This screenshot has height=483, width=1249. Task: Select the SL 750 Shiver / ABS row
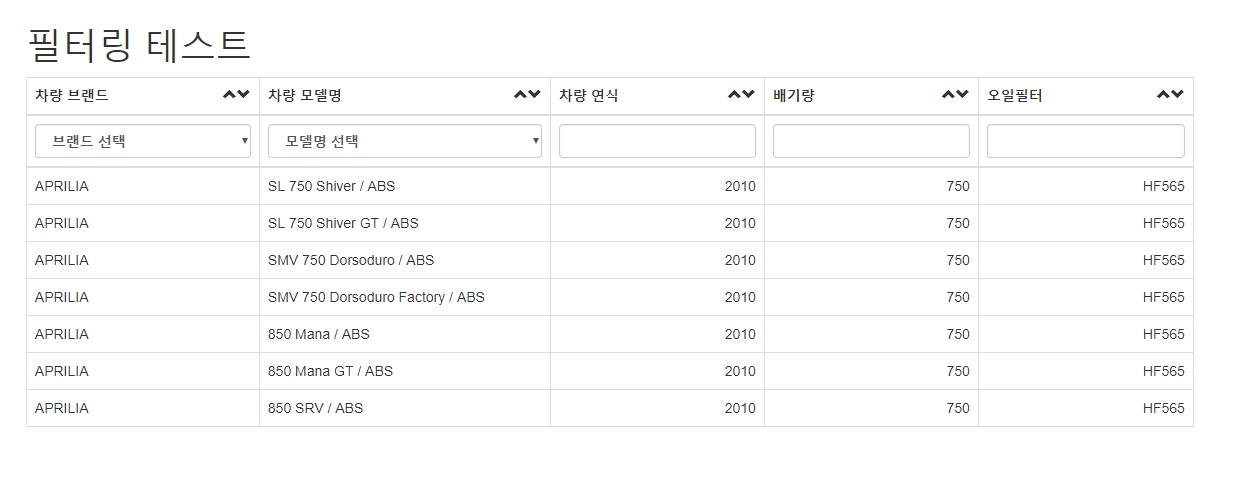[610, 186]
